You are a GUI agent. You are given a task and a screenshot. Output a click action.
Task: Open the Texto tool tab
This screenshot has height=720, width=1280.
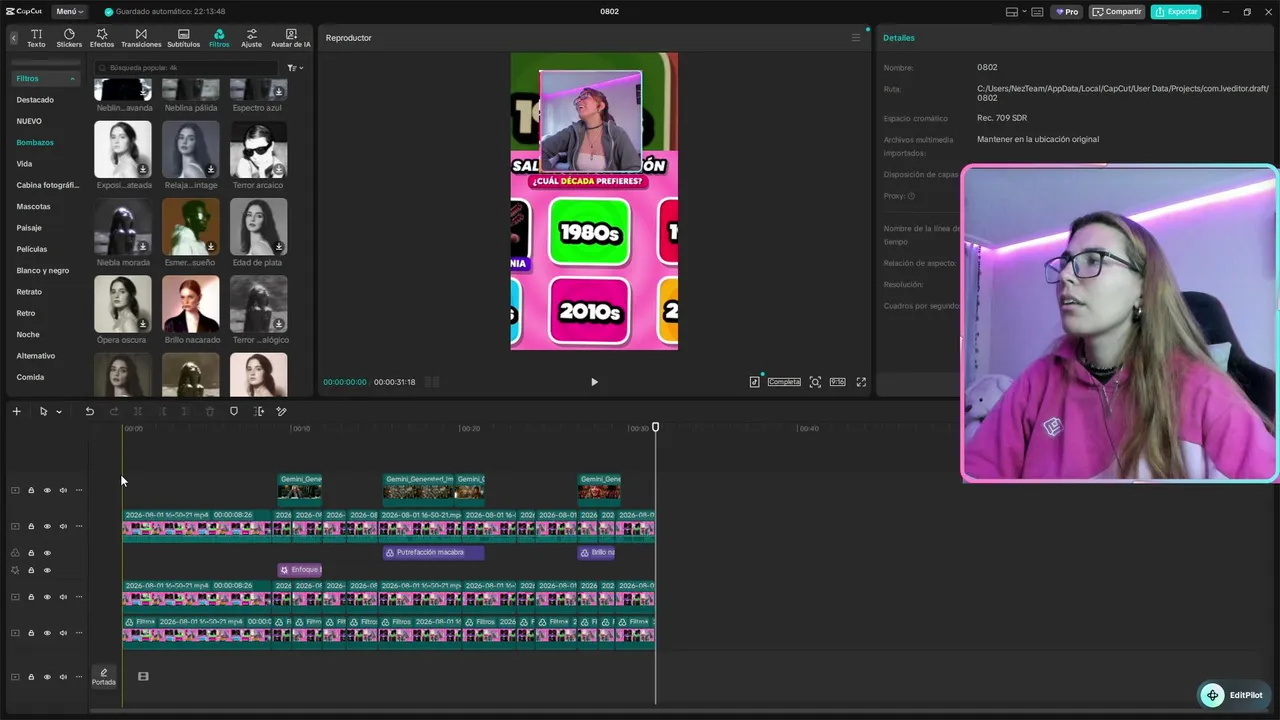pos(36,38)
